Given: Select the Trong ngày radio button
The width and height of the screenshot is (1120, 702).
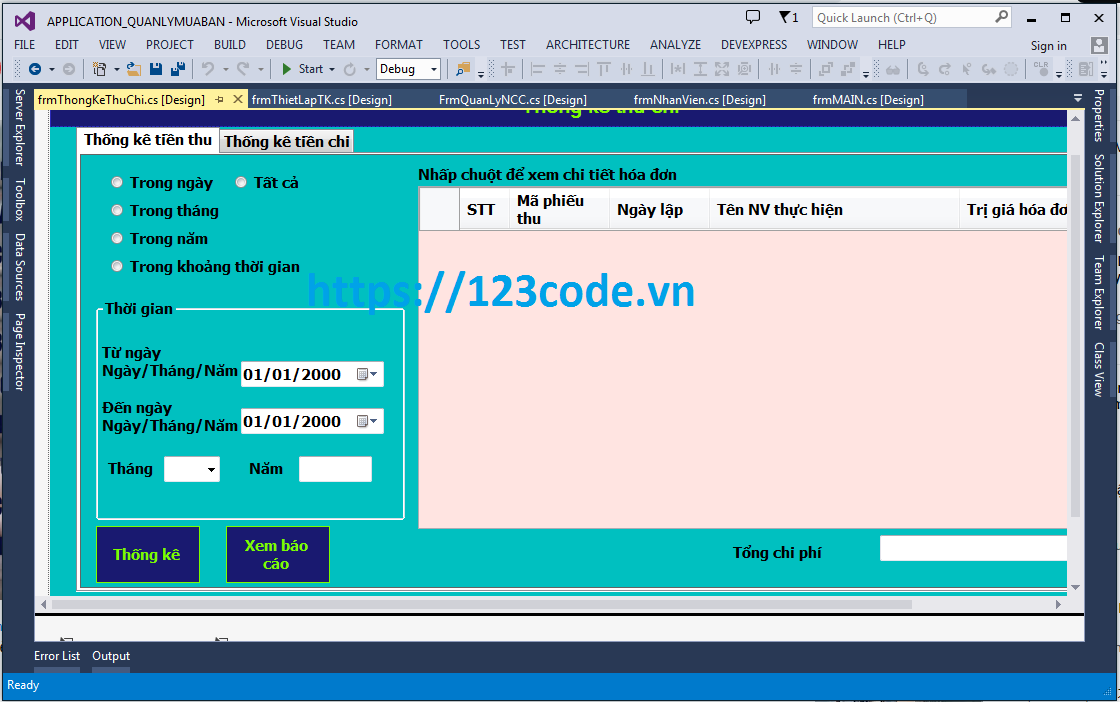Looking at the screenshot, I should pos(117,182).
